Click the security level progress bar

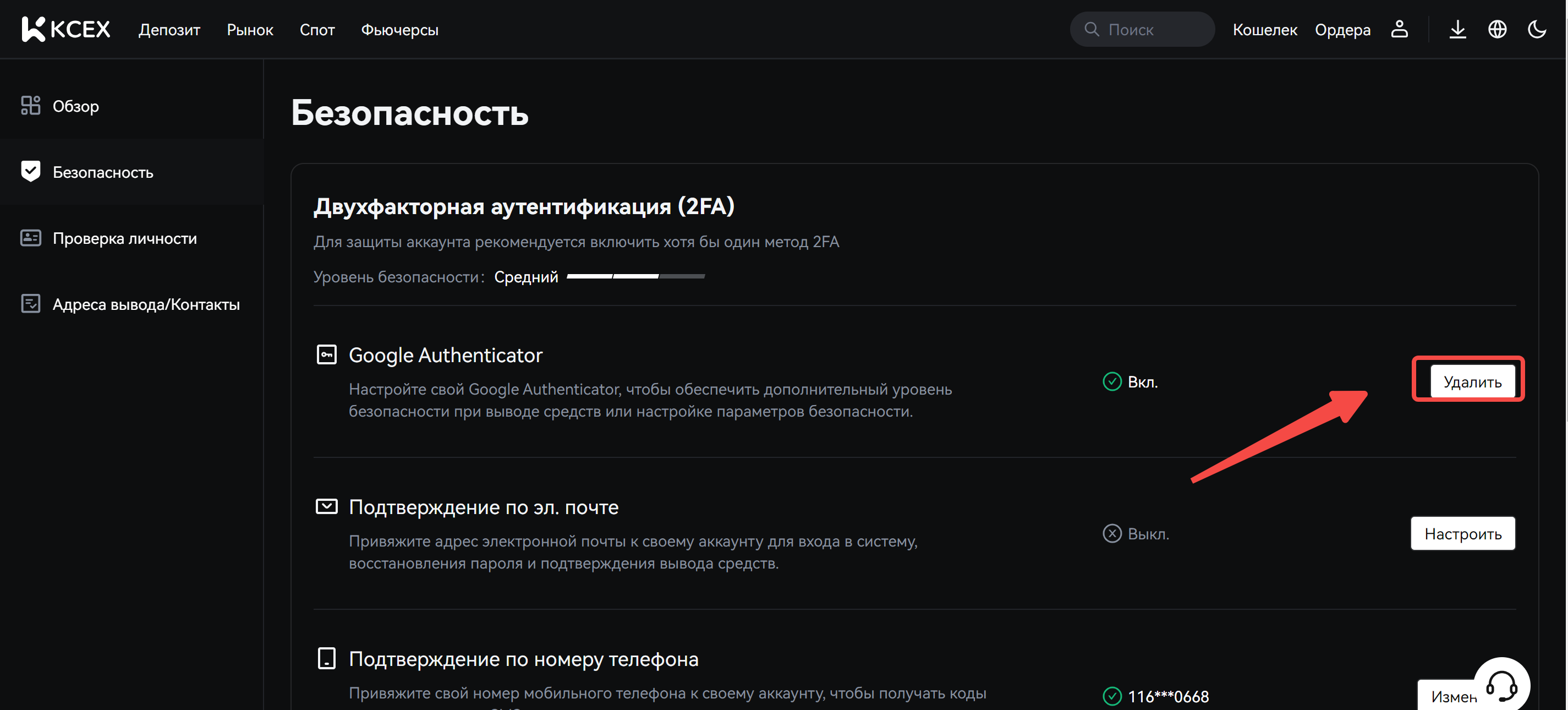click(635, 276)
